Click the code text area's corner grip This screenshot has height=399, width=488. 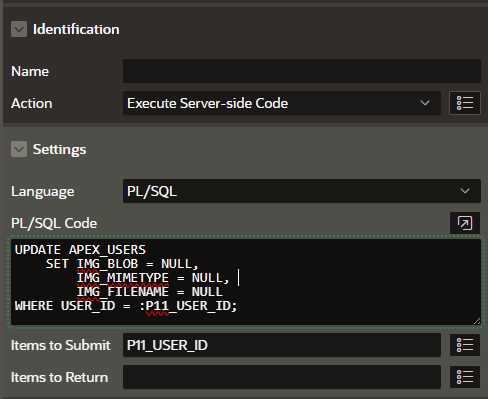click(477, 321)
